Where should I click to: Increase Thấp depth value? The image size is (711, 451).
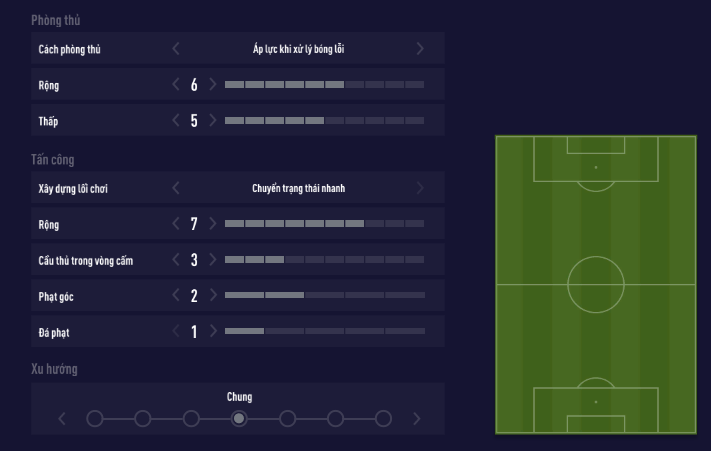click(x=213, y=121)
